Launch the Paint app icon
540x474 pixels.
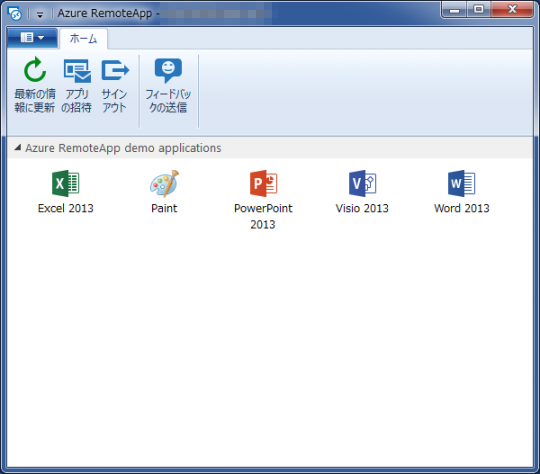(164, 183)
